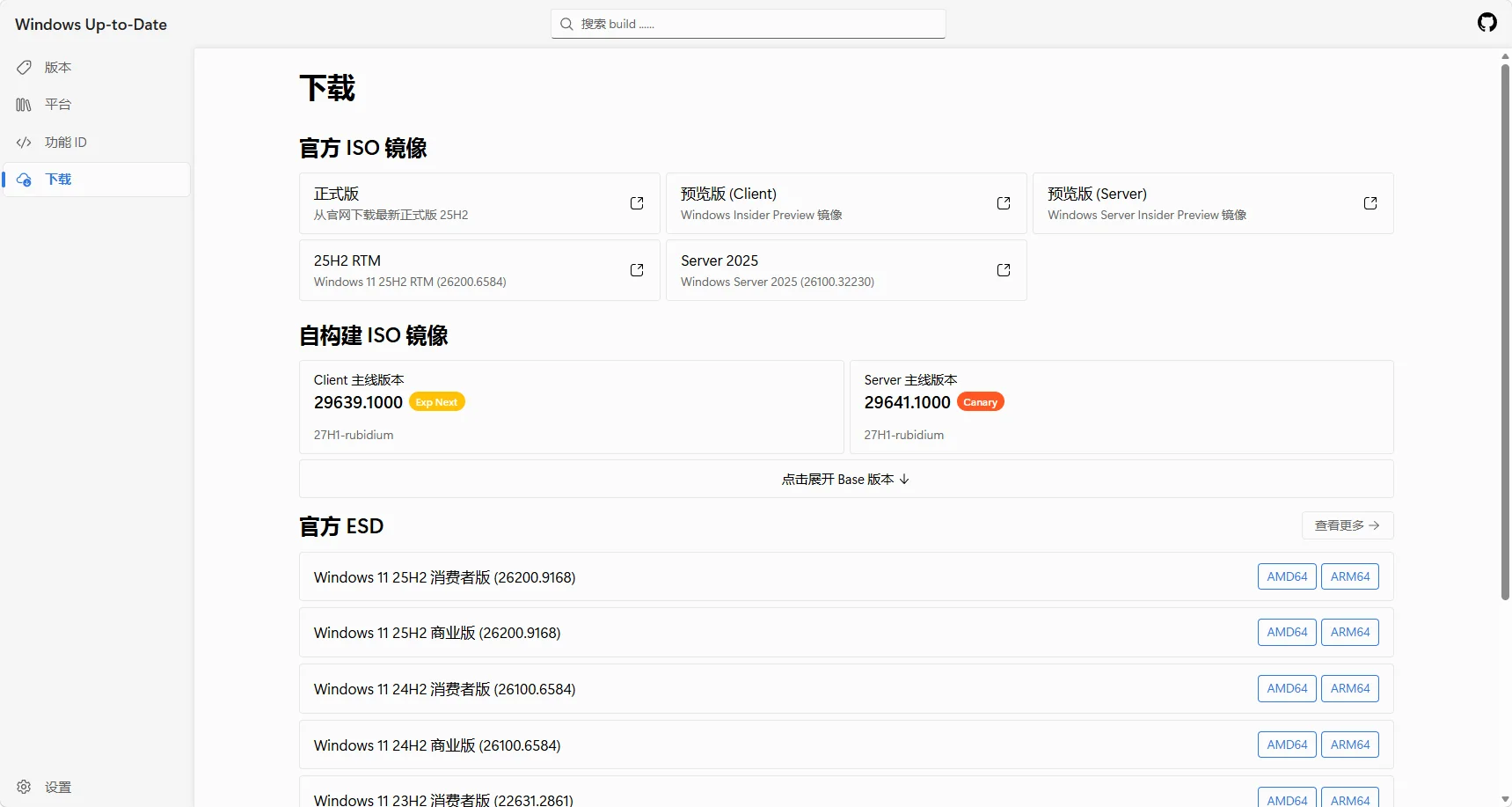Download ARM64 for 24H2 消费者版 (26100.6584)

tap(1350, 688)
